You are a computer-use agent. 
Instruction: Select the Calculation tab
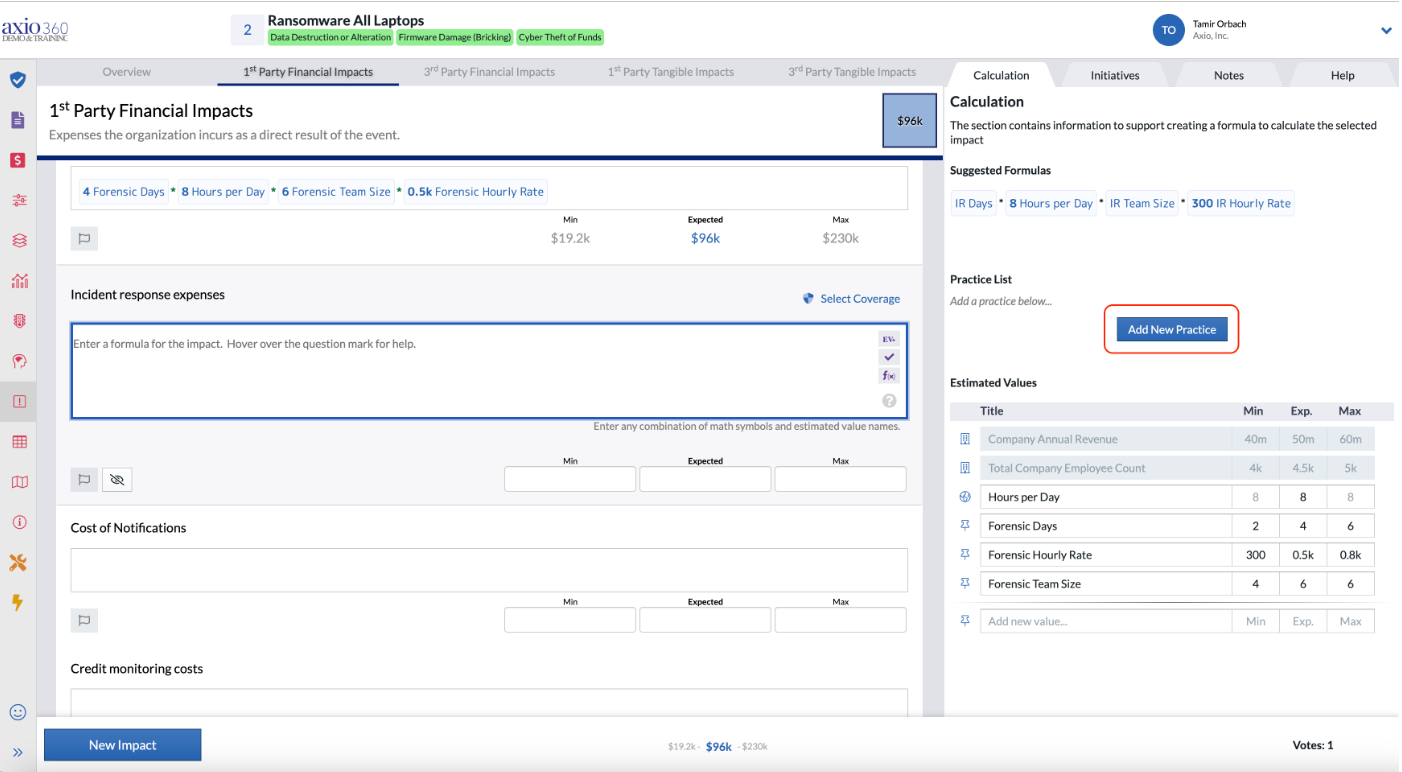(1001, 75)
